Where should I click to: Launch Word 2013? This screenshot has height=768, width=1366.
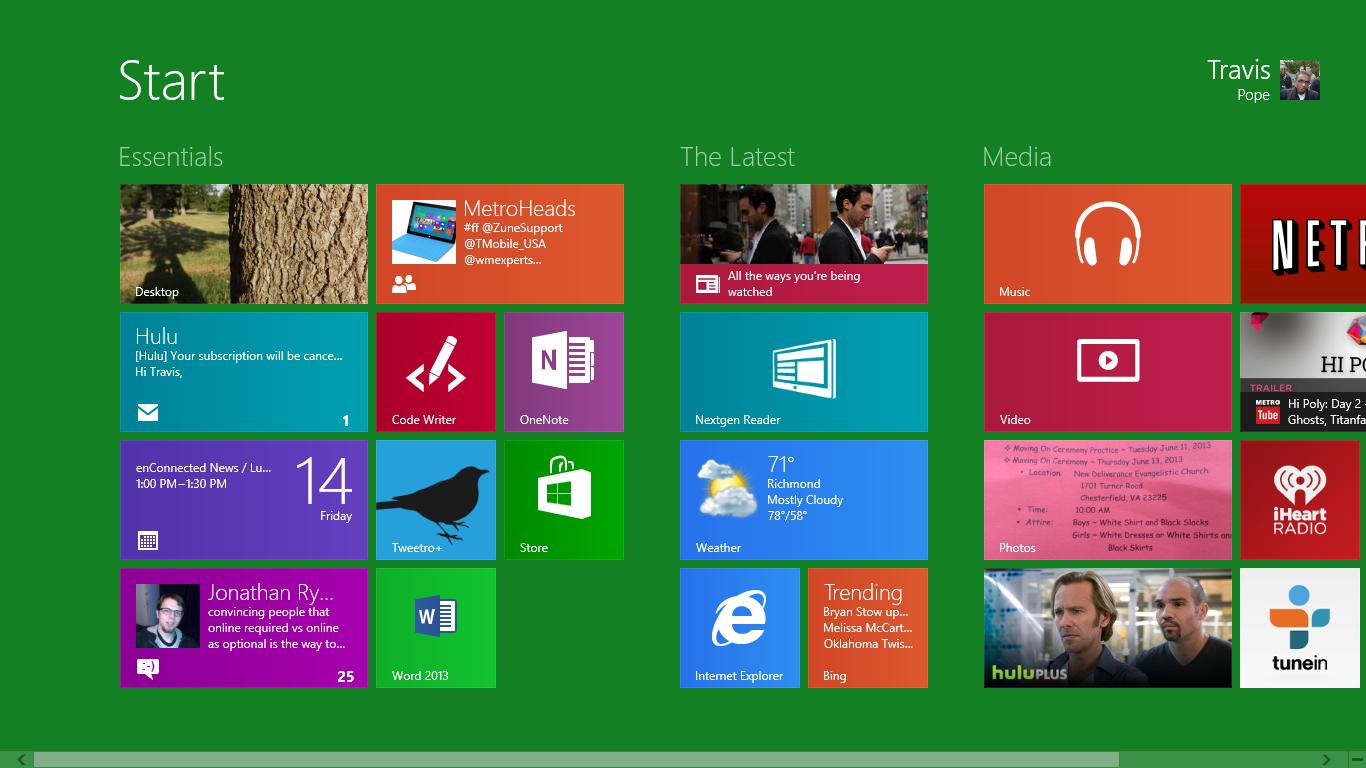[x=435, y=627]
